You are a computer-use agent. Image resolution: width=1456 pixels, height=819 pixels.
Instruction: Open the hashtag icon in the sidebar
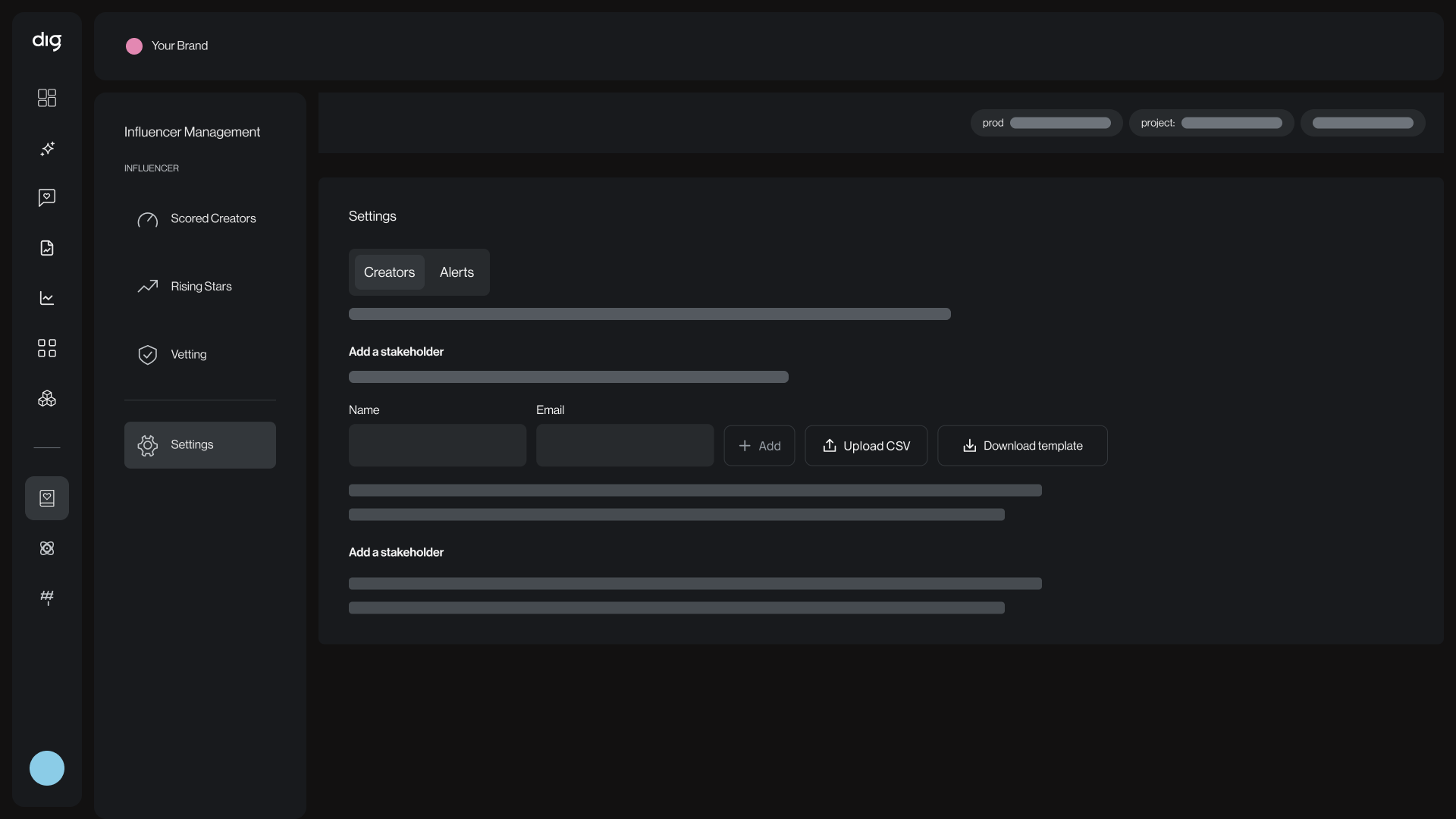pyautogui.click(x=47, y=598)
